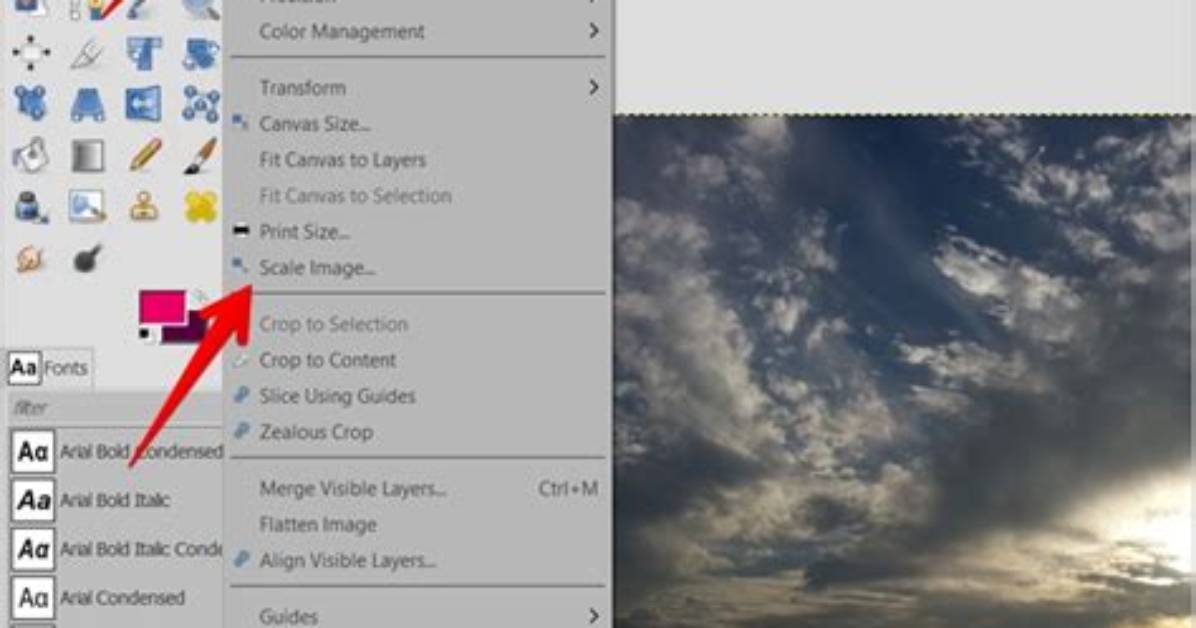Select the Perspective tool

pos(87,104)
